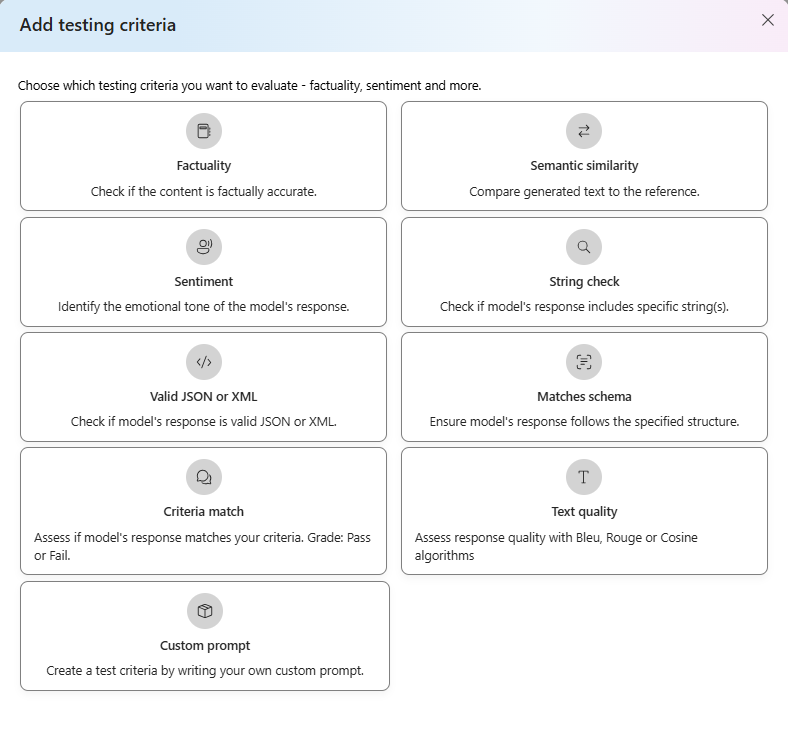Click the Factuality notebook icon

coord(204,131)
